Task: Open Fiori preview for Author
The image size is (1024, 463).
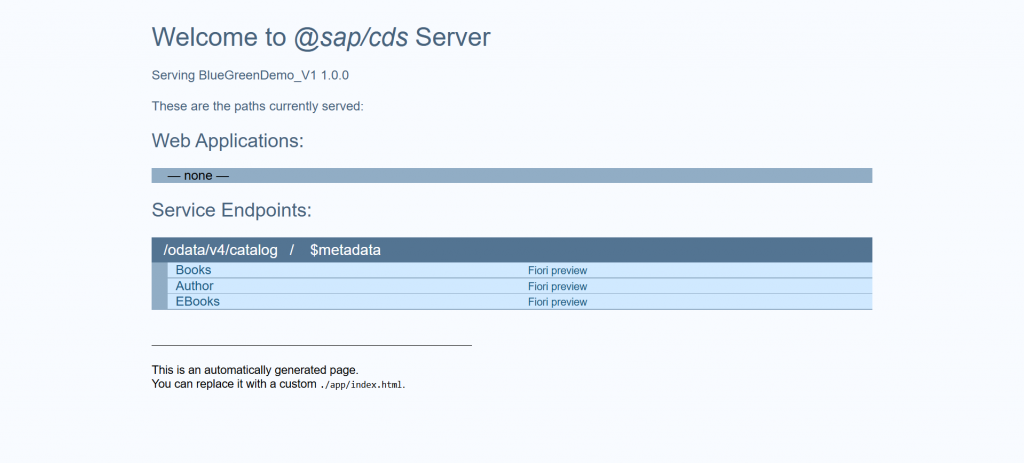Action: pyautogui.click(x=558, y=286)
